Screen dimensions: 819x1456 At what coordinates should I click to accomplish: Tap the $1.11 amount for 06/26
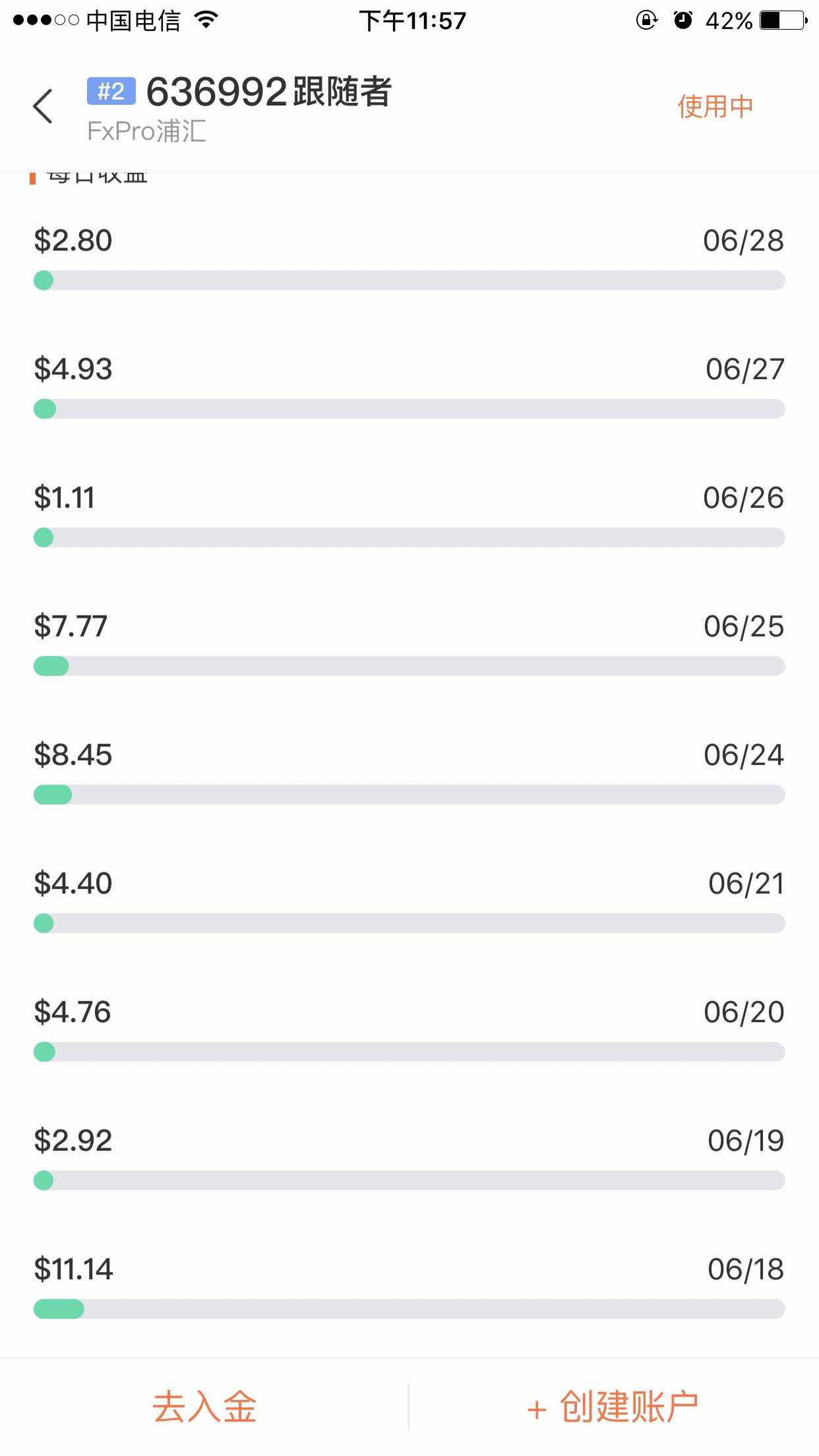(65, 498)
